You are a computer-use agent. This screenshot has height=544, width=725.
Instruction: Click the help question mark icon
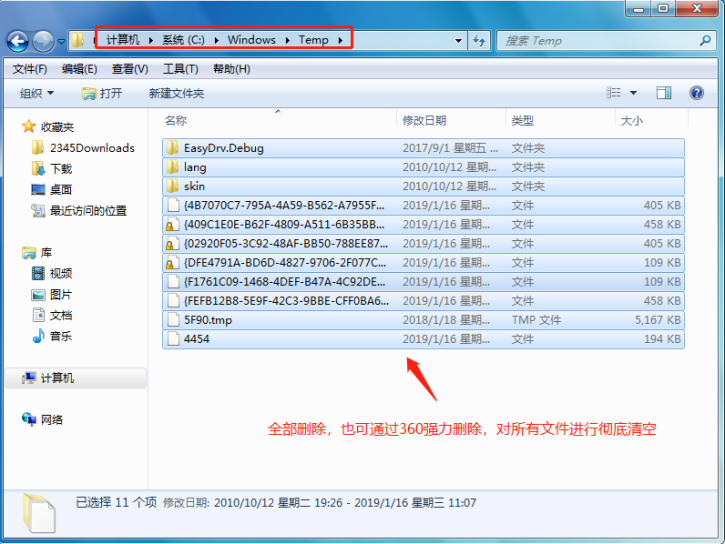pos(695,93)
